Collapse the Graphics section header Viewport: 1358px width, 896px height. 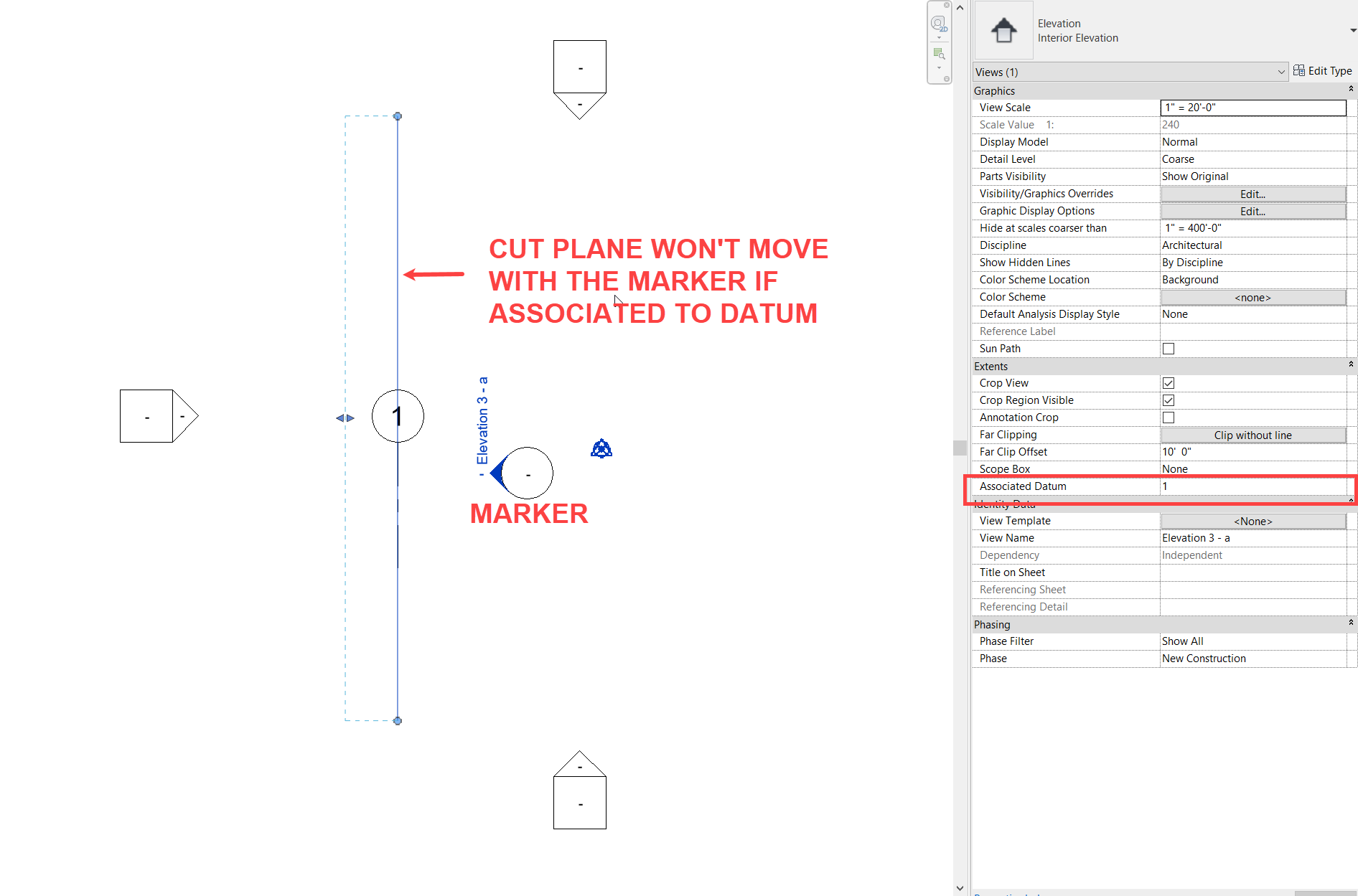pos(1350,88)
